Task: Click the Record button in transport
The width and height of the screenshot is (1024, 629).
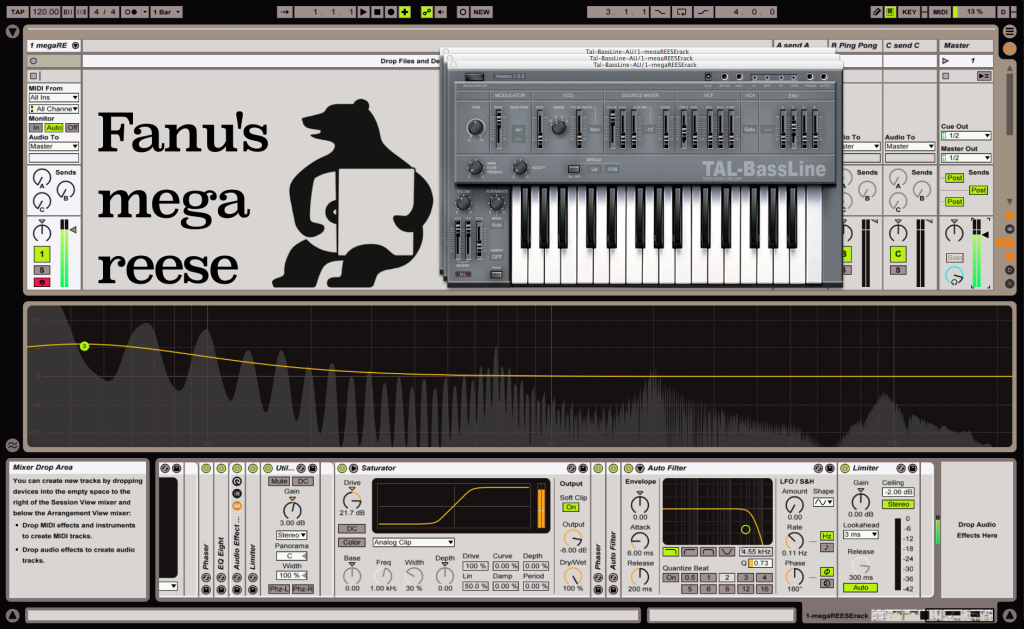Action: tap(391, 12)
